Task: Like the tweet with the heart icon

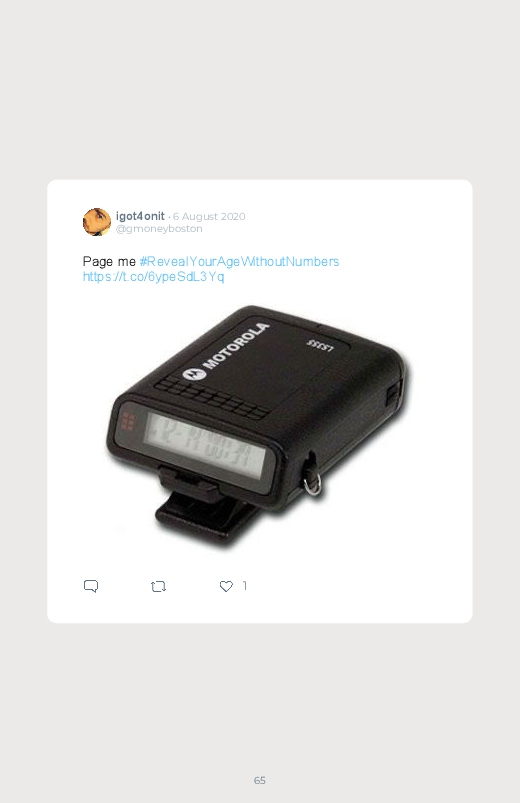Action: click(226, 586)
